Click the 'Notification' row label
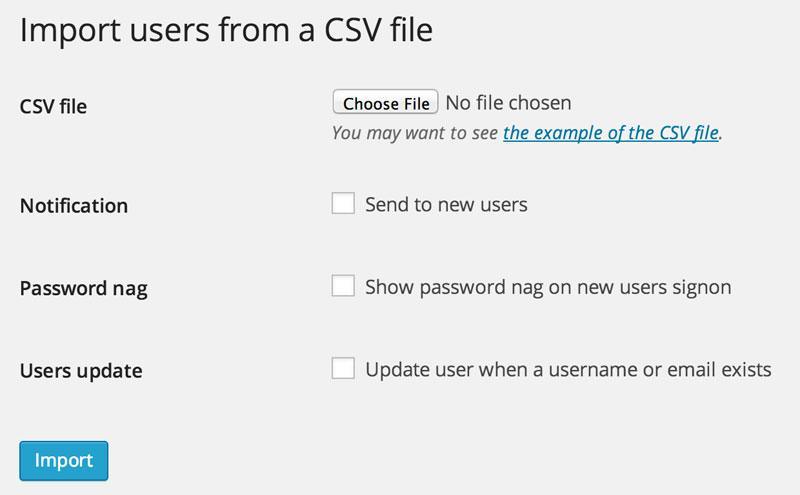This screenshot has width=800, height=495. (x=74, y=206)
